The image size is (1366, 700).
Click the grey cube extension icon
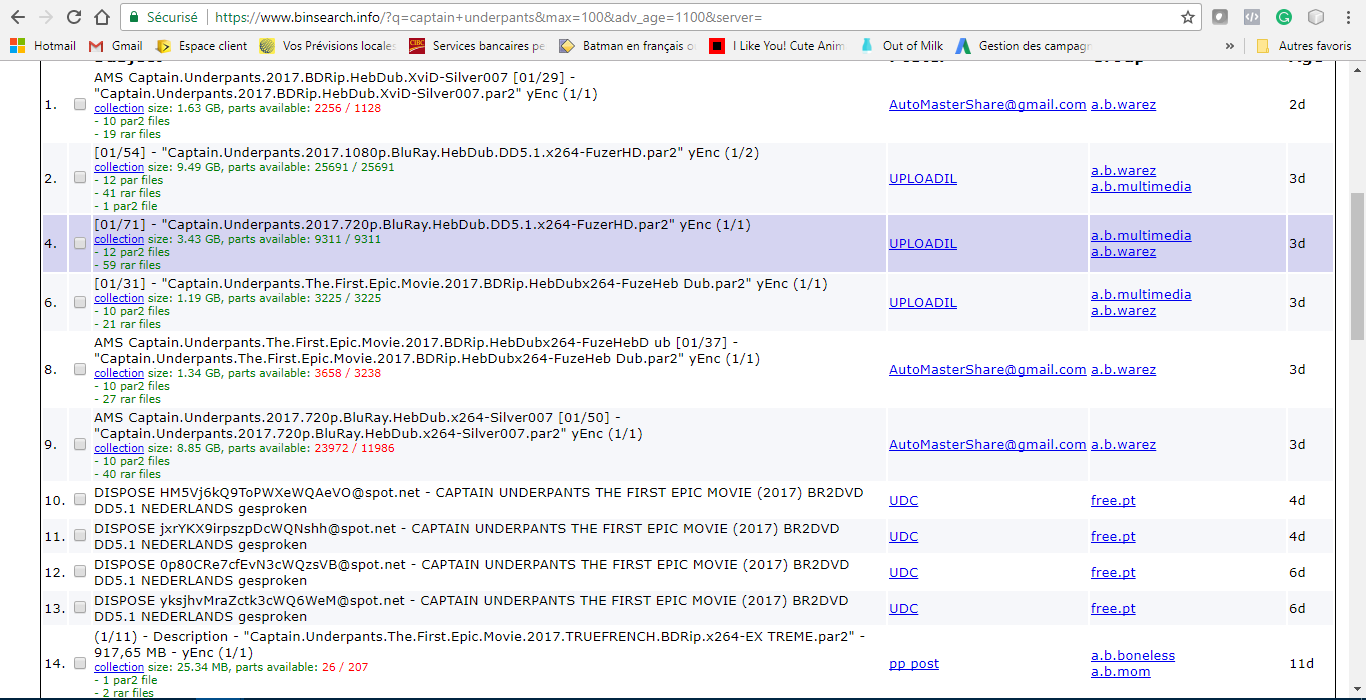1316,17
